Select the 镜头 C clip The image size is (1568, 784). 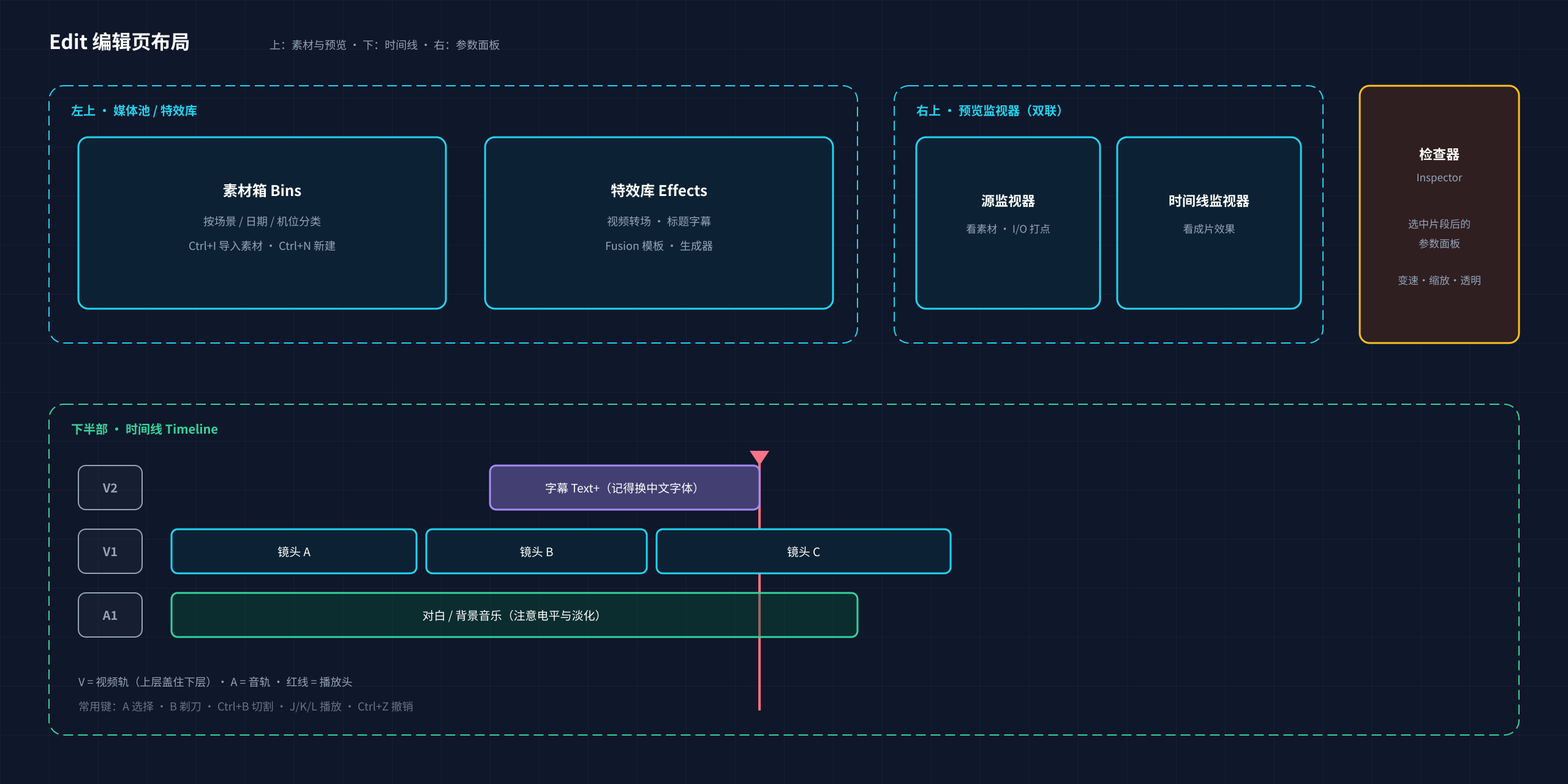(804, 551)
